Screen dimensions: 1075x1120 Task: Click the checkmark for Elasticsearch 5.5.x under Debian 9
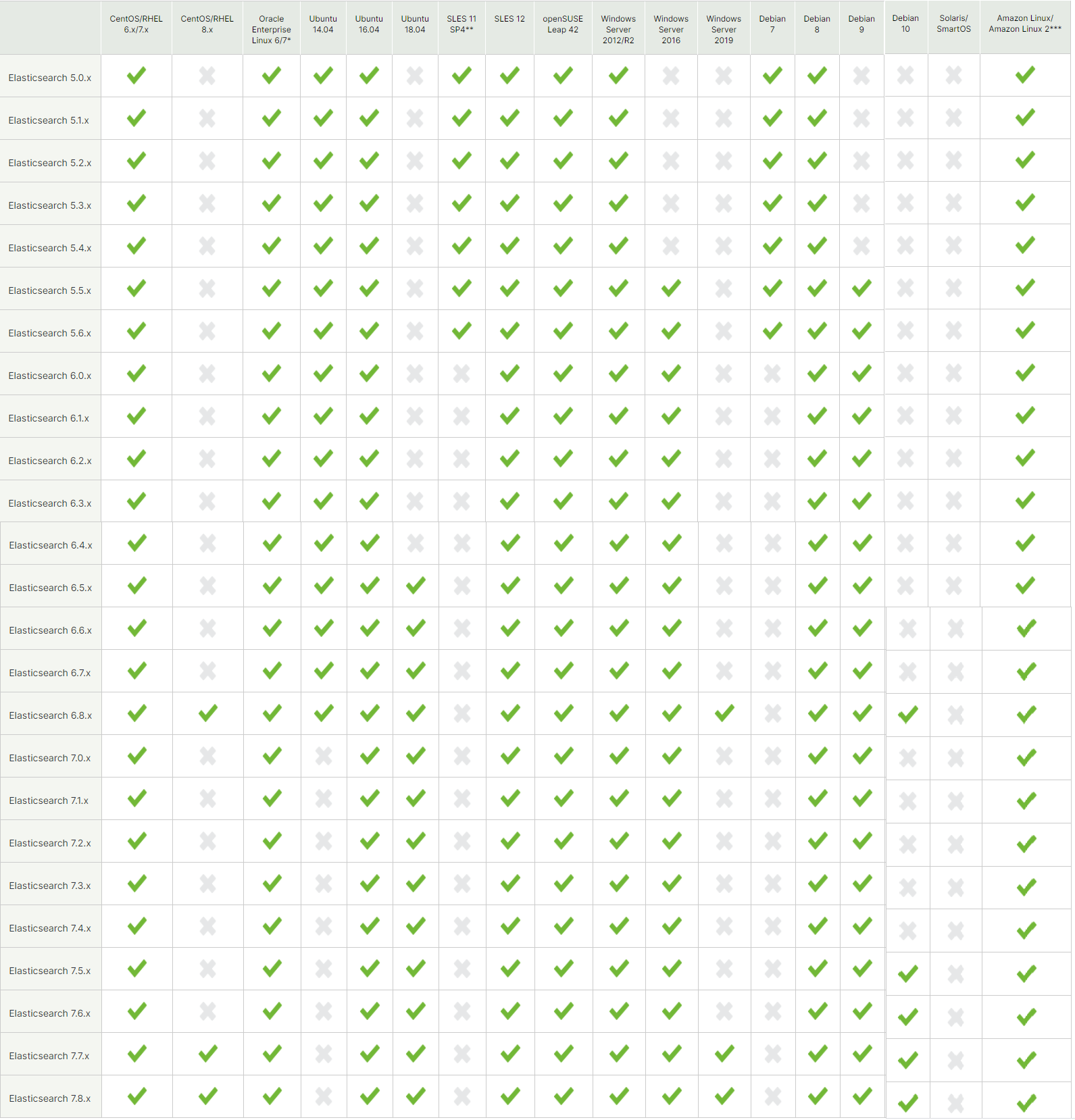click(x=861, y=288)
